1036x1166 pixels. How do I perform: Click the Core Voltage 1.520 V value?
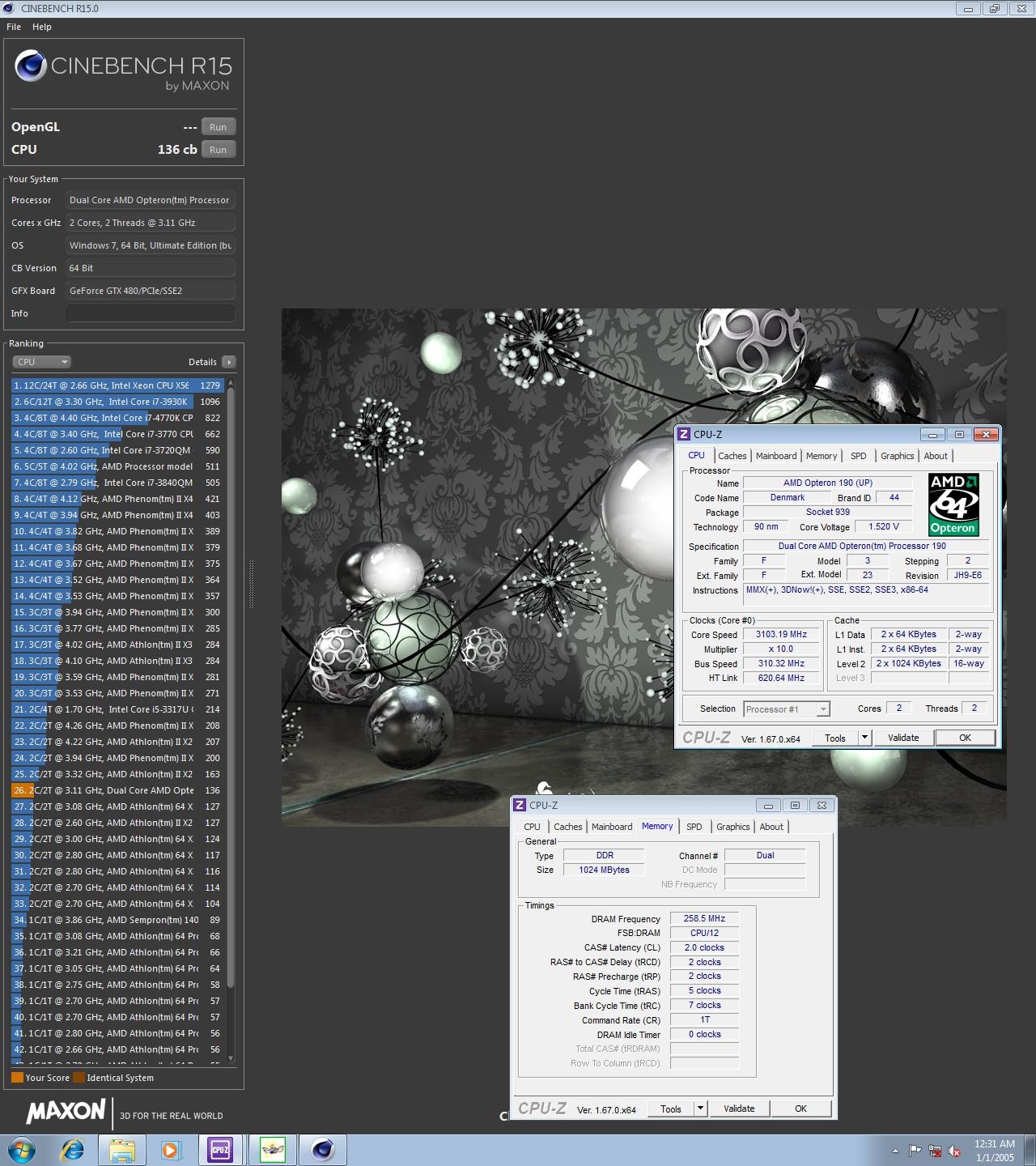tap(884, 526)
